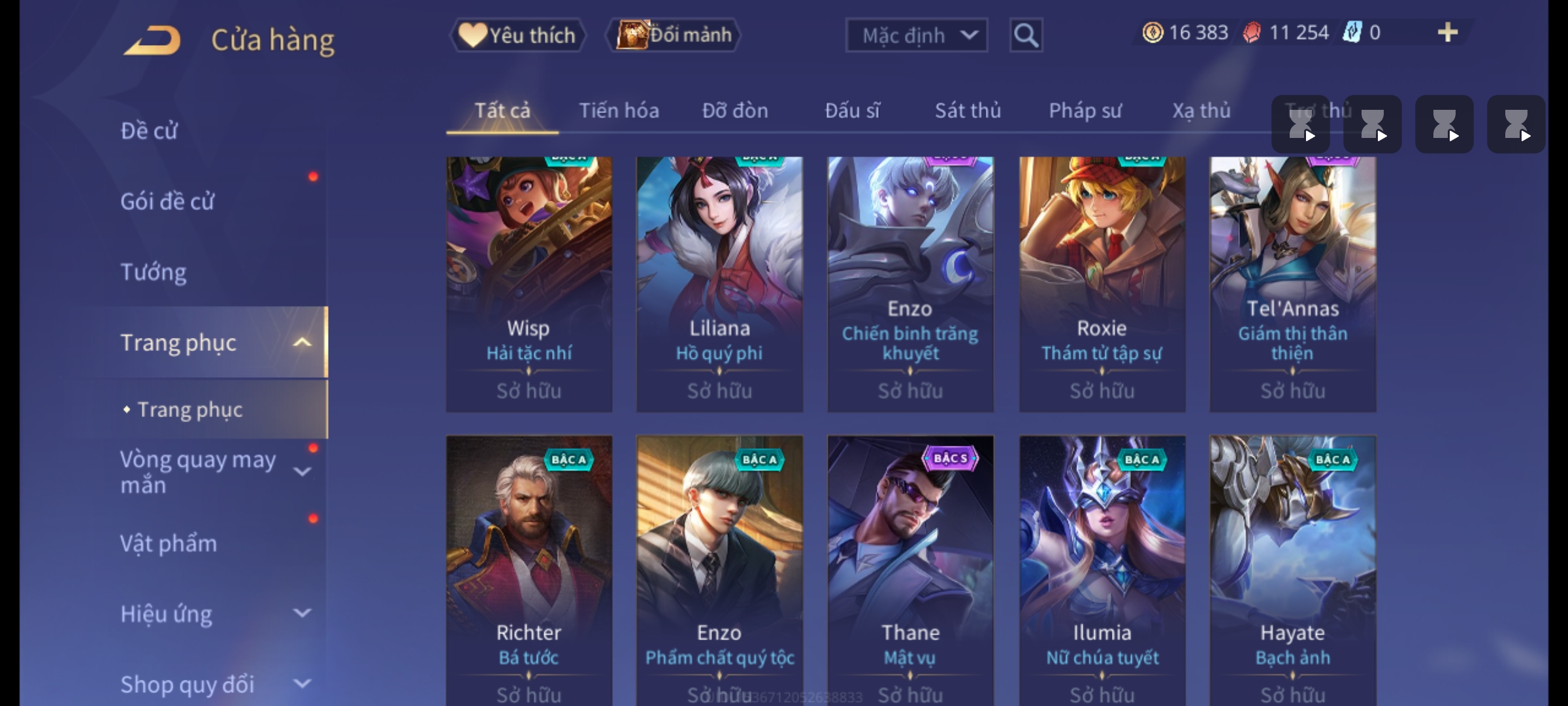Screen dimensions: 1568x706
Task: Click the first hourglass loading icon
Action: (1301, 124)
